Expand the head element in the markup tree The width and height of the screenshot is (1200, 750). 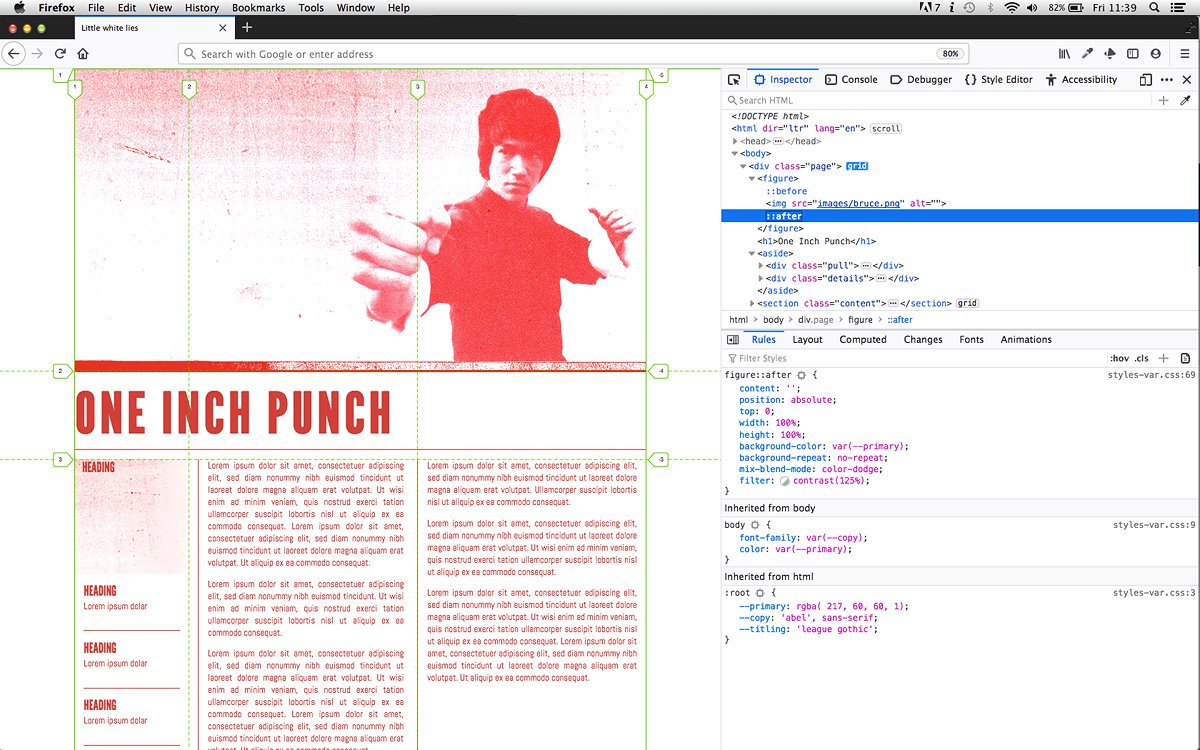[736, 141]
